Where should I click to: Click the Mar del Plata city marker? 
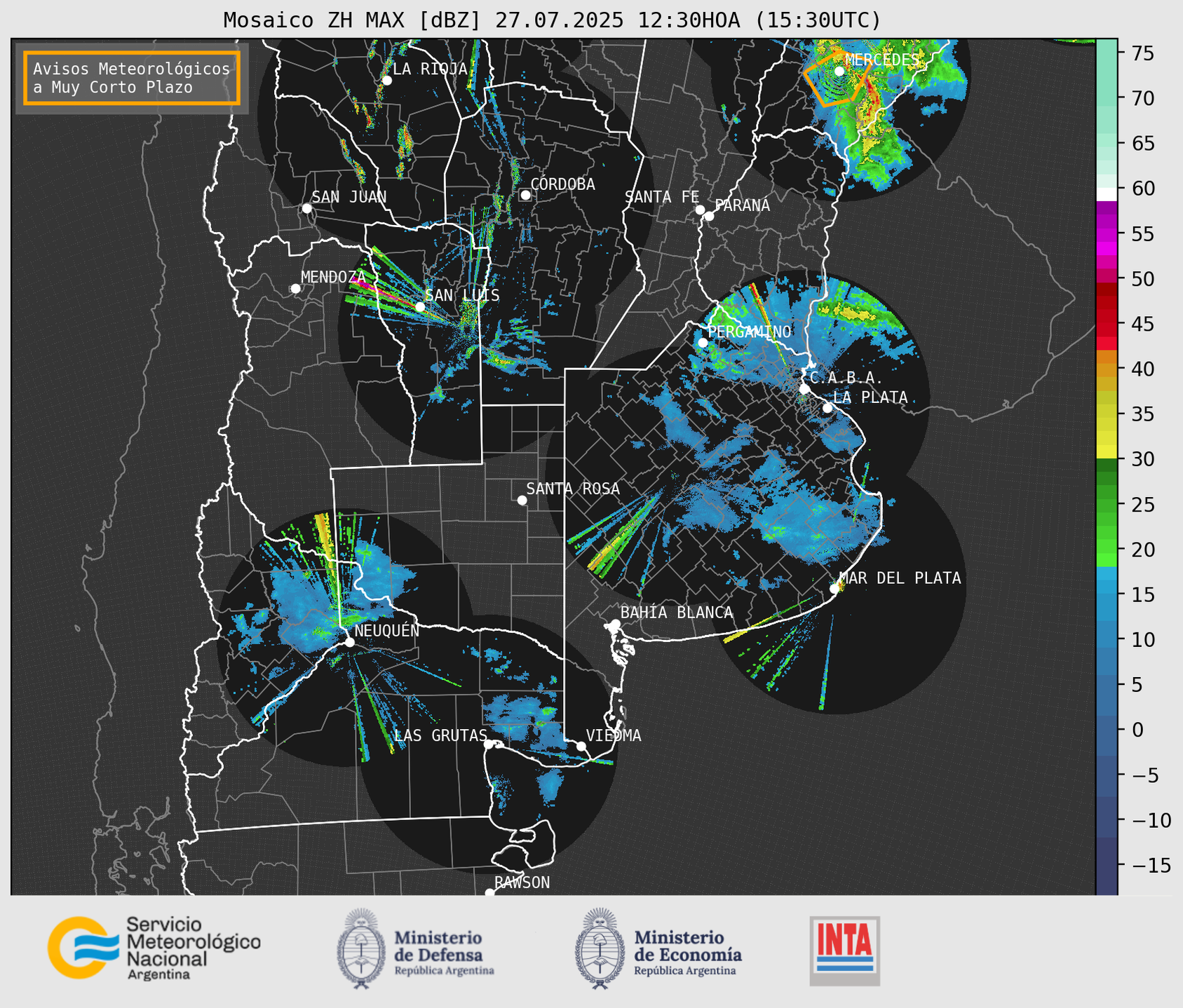tap(834, 588)
